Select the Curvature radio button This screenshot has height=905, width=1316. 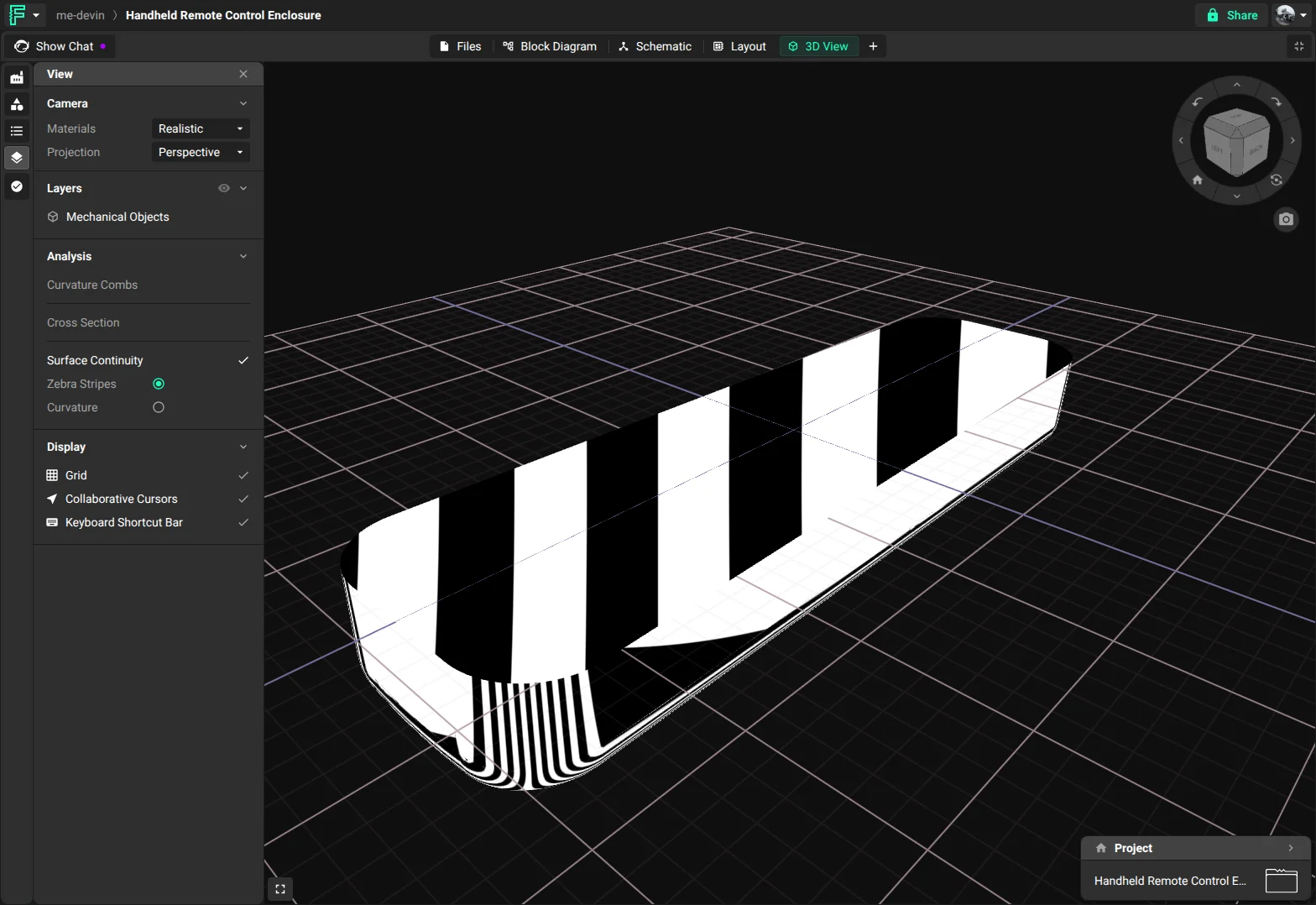coord(159,407)
